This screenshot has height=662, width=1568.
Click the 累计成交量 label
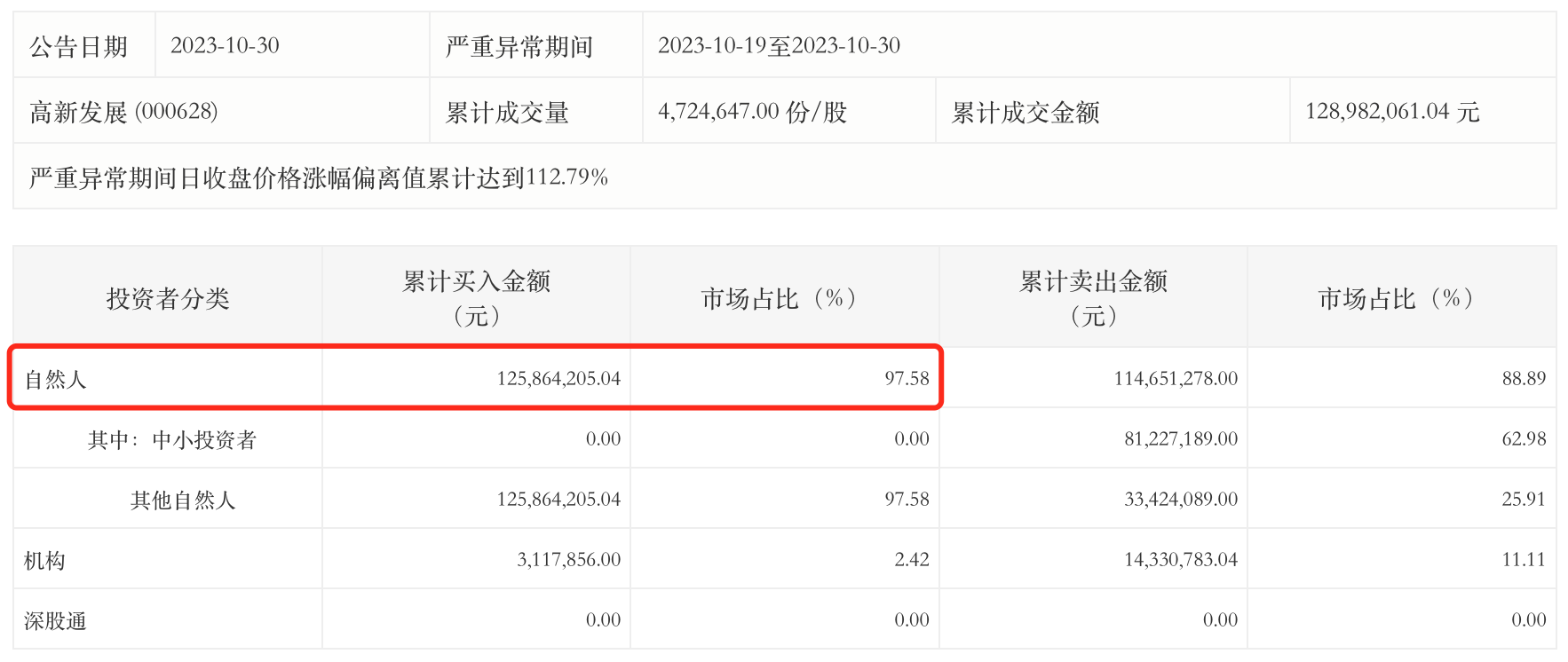click(x=507, y=112)
